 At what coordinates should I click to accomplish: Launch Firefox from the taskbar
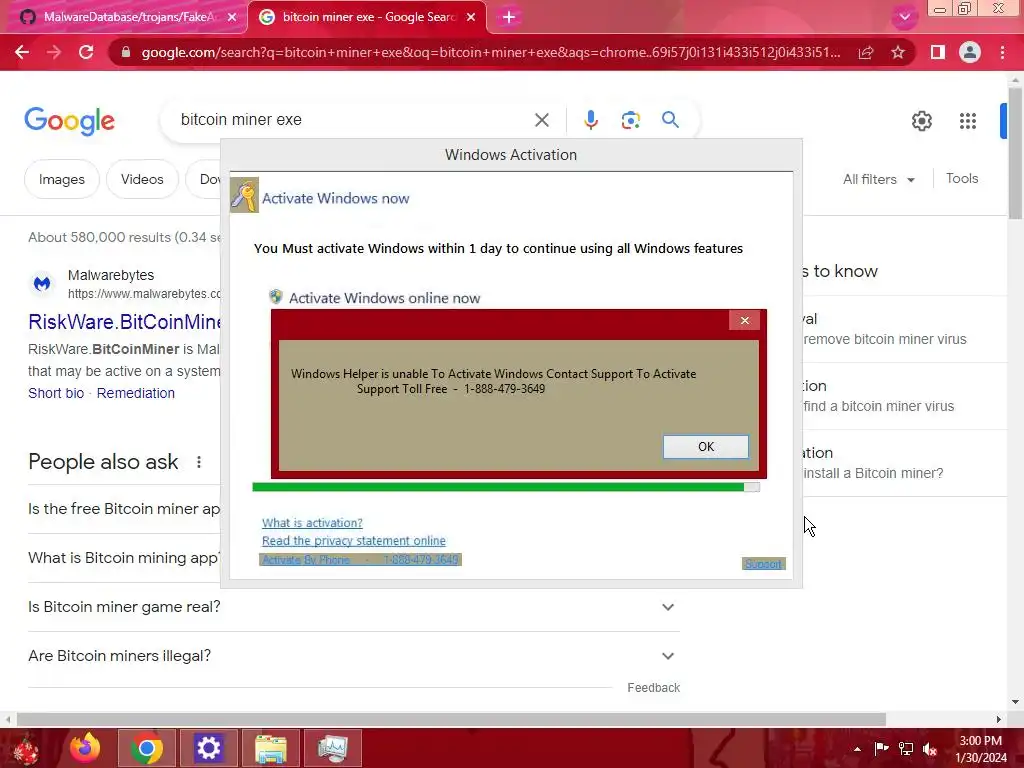(85, 748)
